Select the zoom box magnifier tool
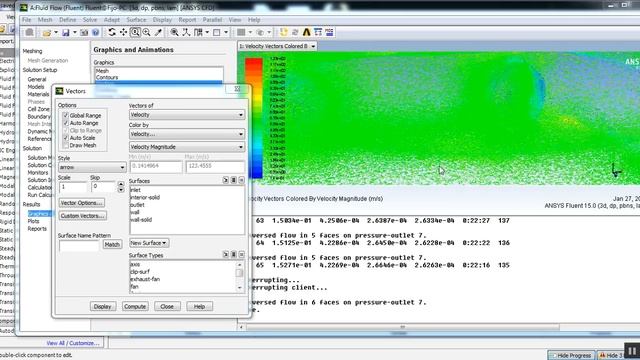 (135, 32)
